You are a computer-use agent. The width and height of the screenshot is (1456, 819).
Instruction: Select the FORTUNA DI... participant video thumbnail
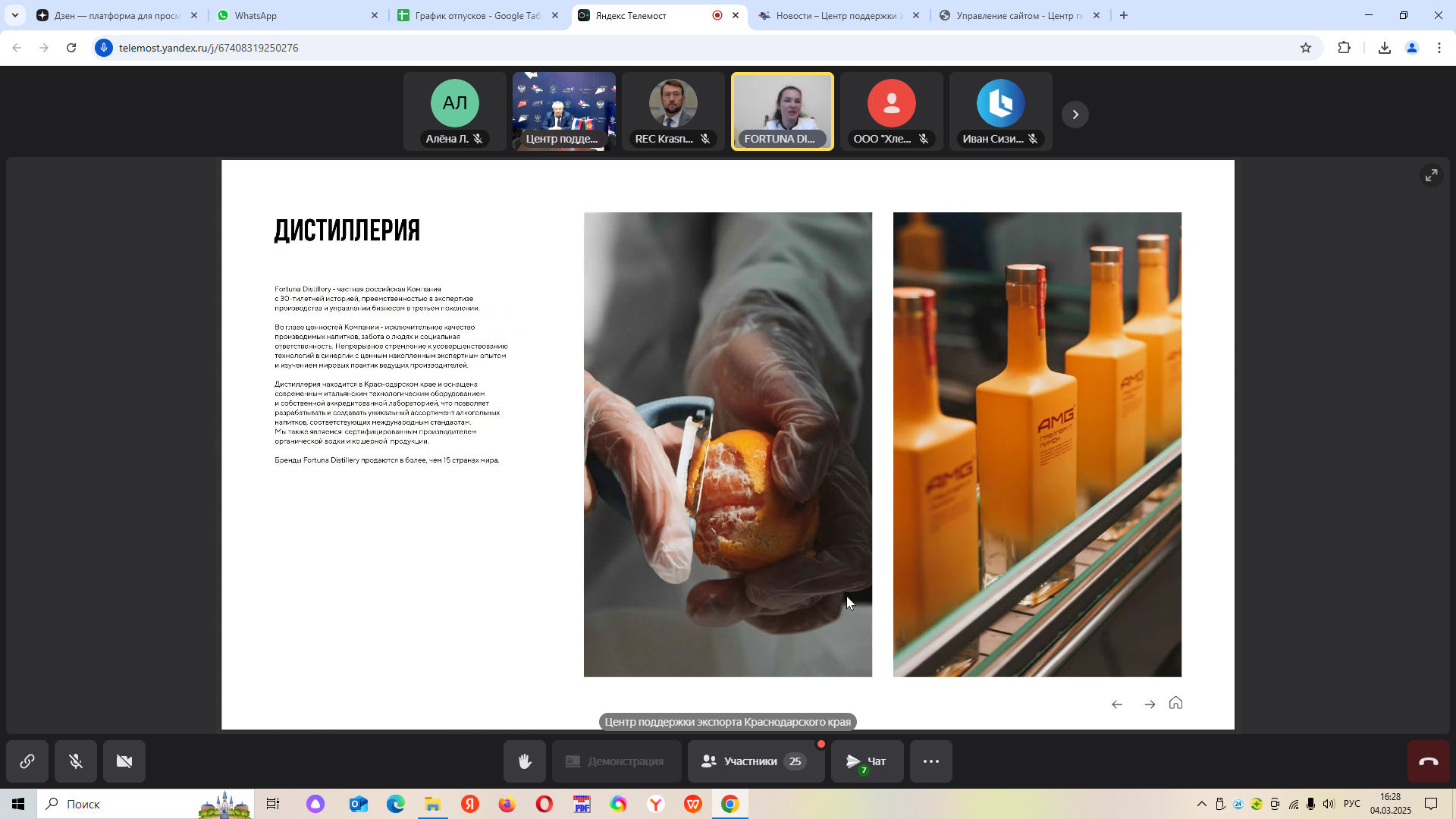click(x=782, y=111)
